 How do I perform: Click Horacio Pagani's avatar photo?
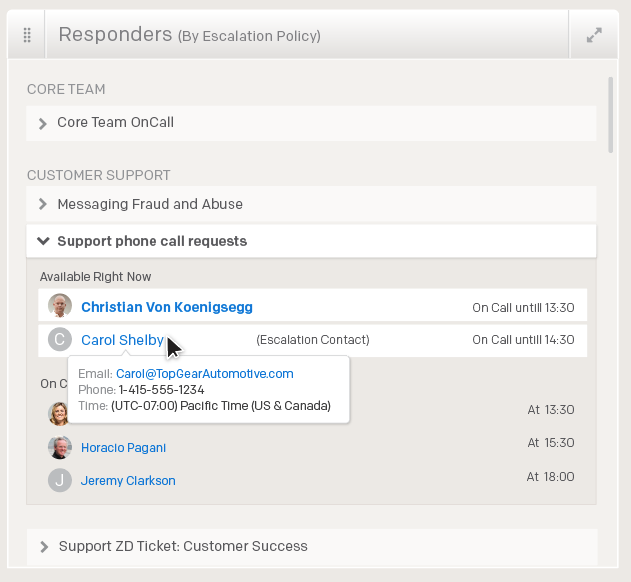pyautogui.click(x=60, y=447)
